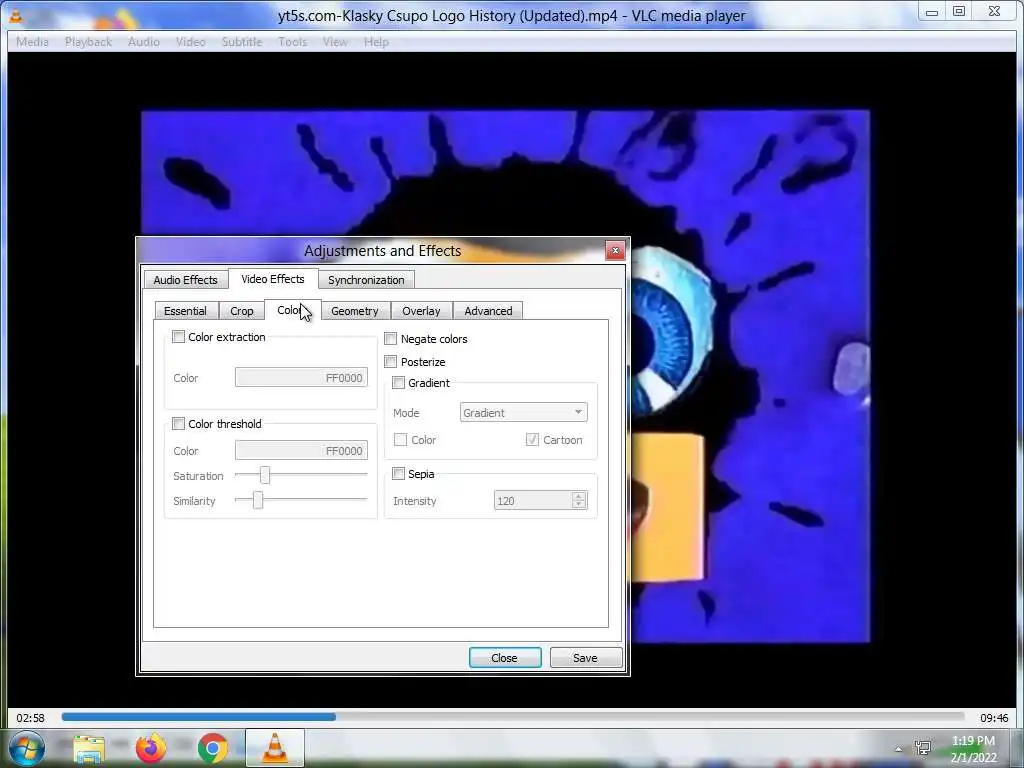Switch to the Synchronization tab
The image size is (1024, 768).
[x=366, y=280]
